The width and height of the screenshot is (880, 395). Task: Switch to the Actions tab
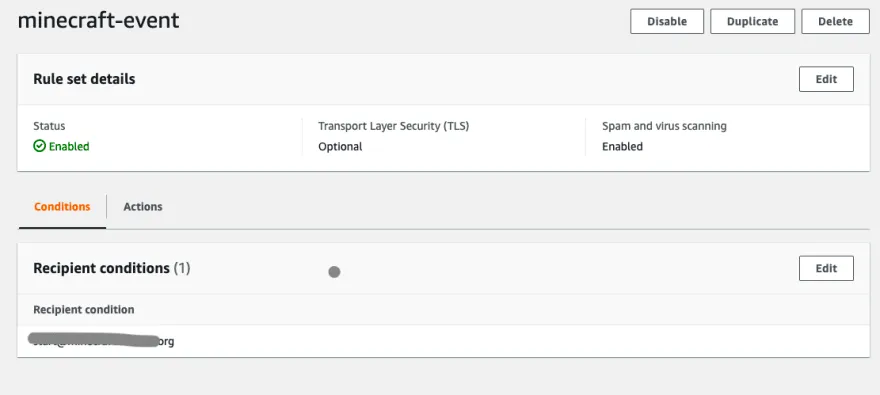143,206
